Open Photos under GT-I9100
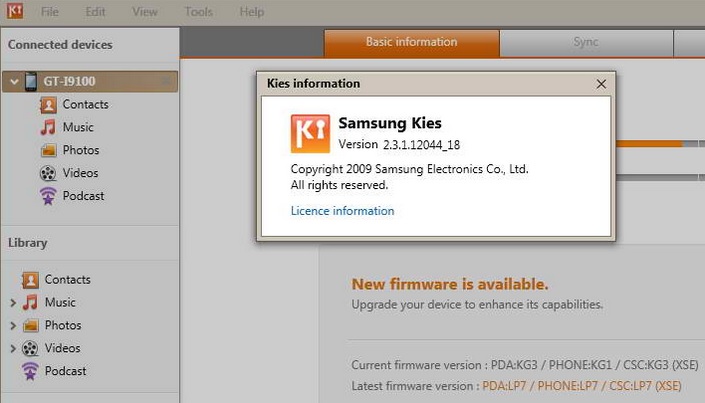705x403 pixels. (x=81, y=150)
